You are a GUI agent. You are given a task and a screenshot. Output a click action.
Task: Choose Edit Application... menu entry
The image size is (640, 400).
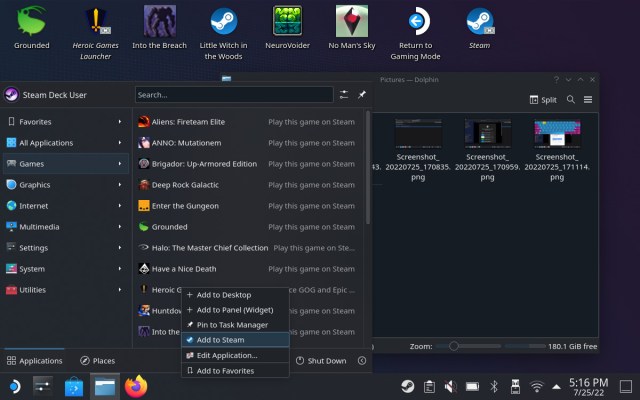(x=236, y=355)
